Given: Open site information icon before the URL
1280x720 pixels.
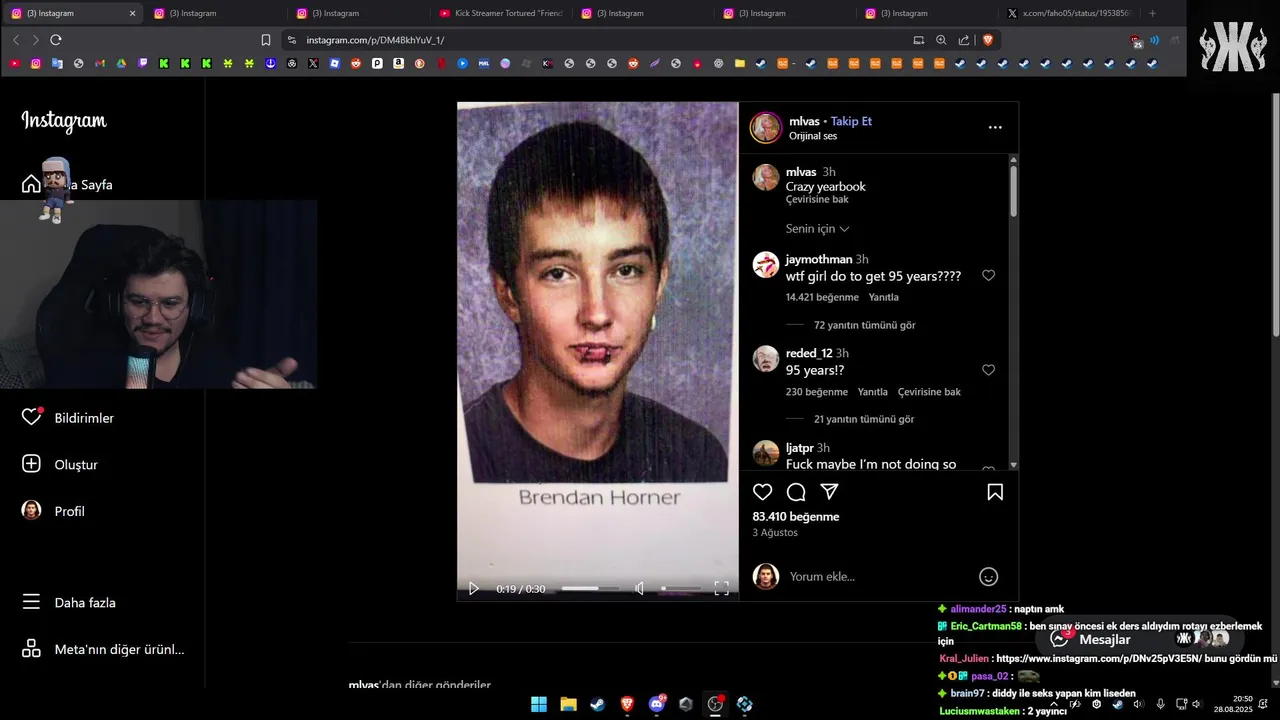Looking at the screenshot, I should coord(291,40).
